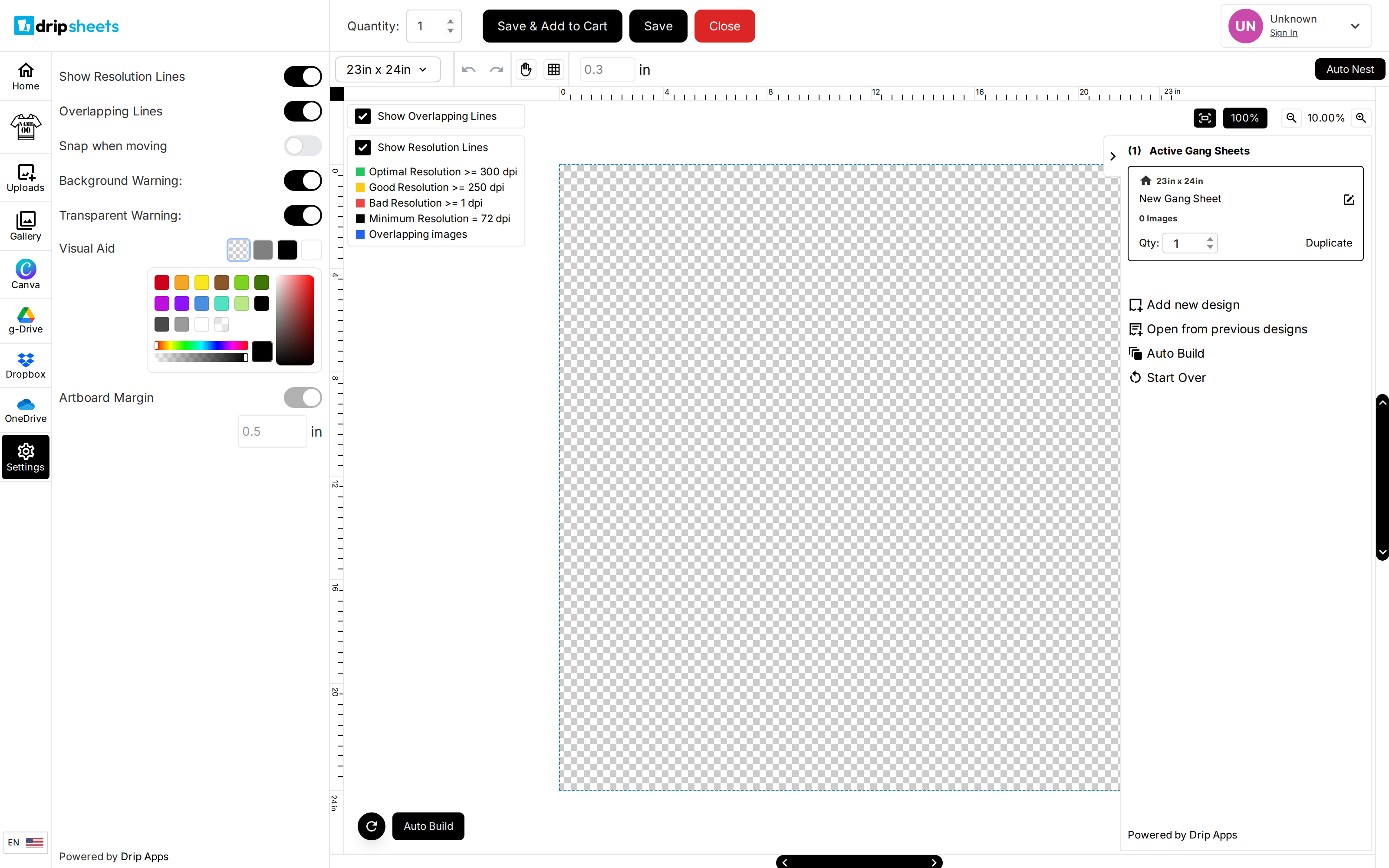Open the Uploads panel

(26, 178)
